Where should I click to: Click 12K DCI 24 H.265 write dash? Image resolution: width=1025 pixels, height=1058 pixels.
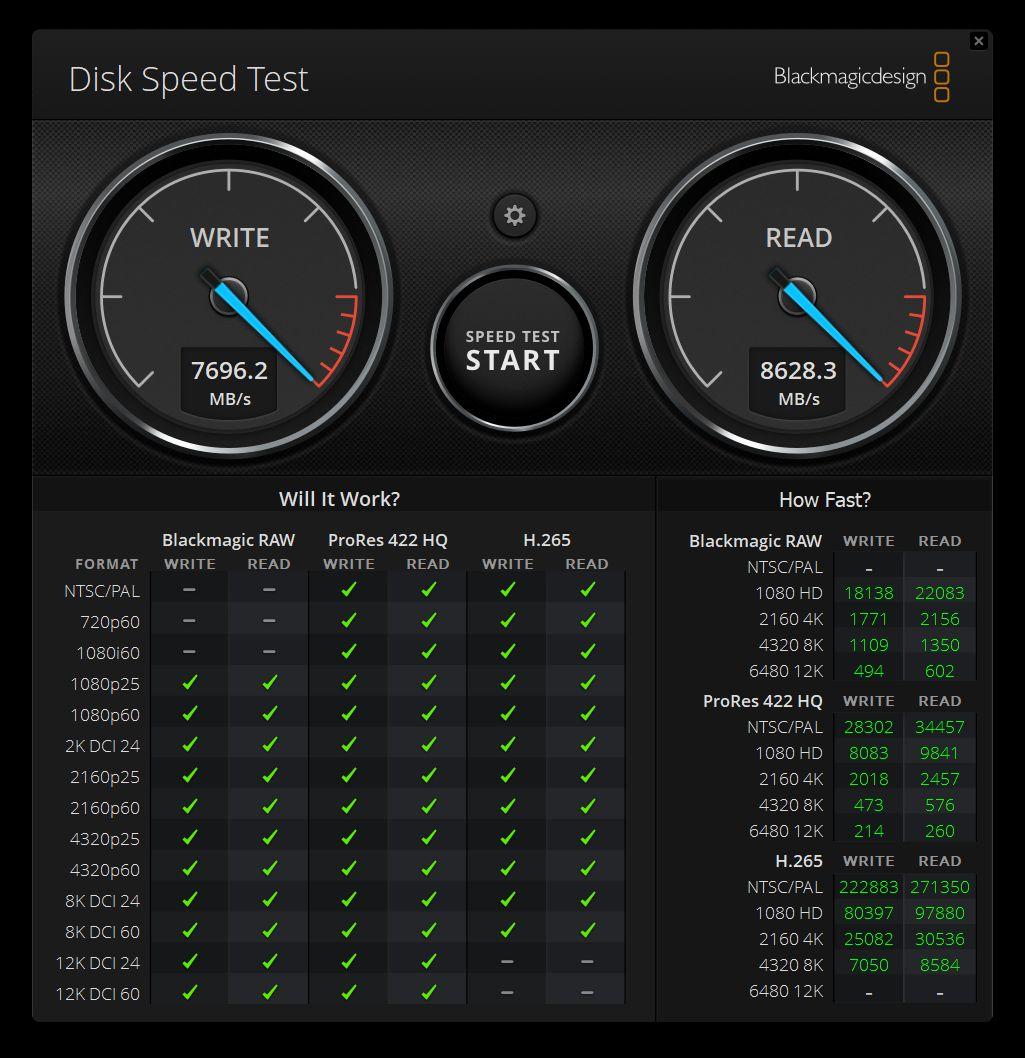coord(507,963)
